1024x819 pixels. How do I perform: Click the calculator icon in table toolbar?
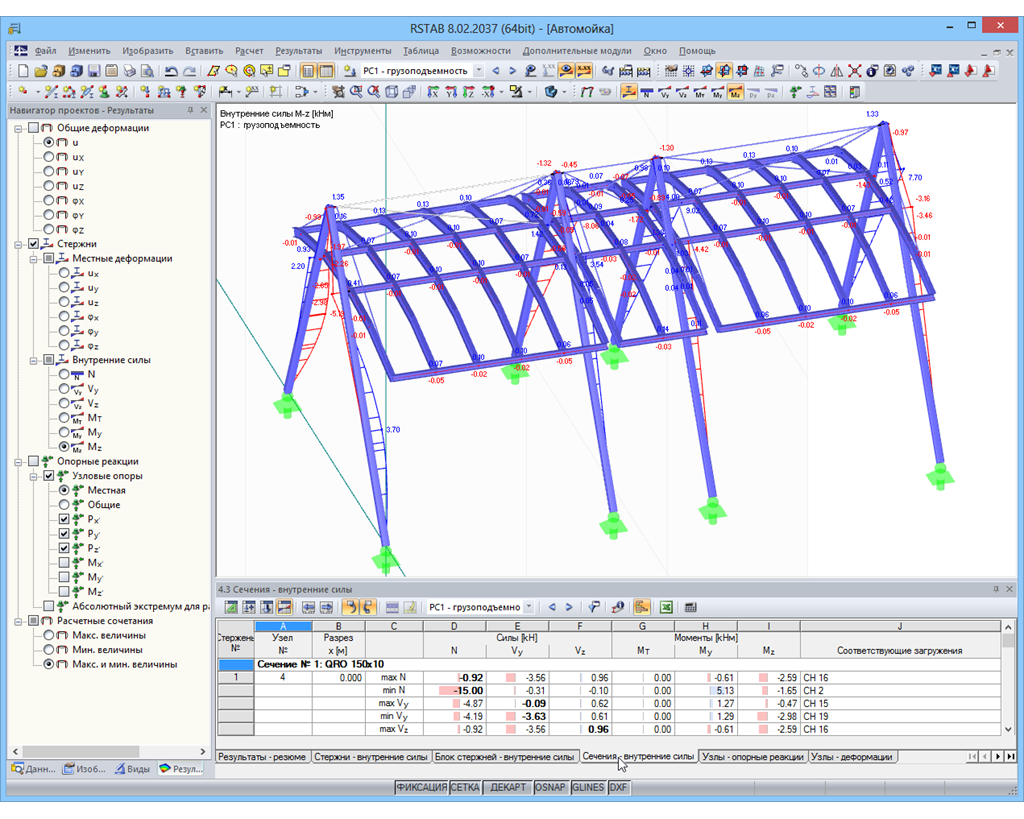click(x=690, y=607)
